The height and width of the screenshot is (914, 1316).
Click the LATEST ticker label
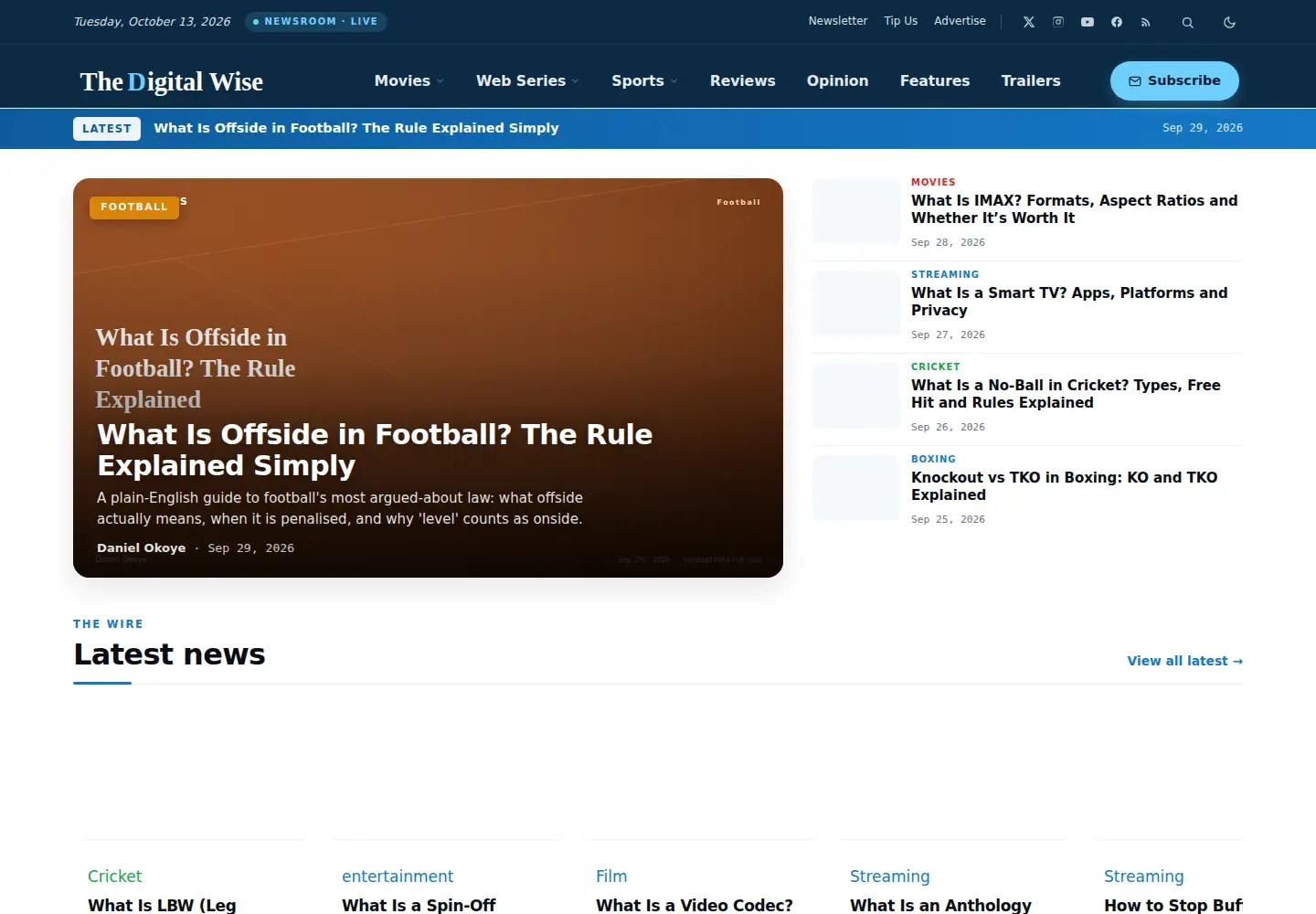tap(107, 129)
